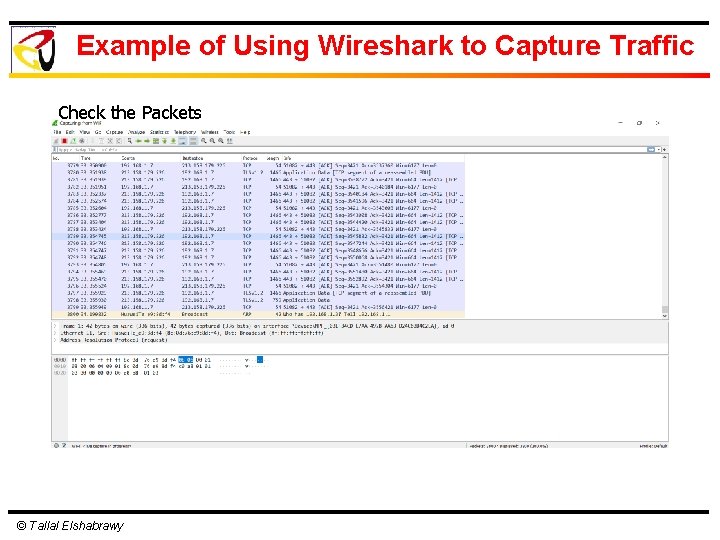720x540 pixels.
Task: Sort by the Time column header
Action: coord(86,158)
